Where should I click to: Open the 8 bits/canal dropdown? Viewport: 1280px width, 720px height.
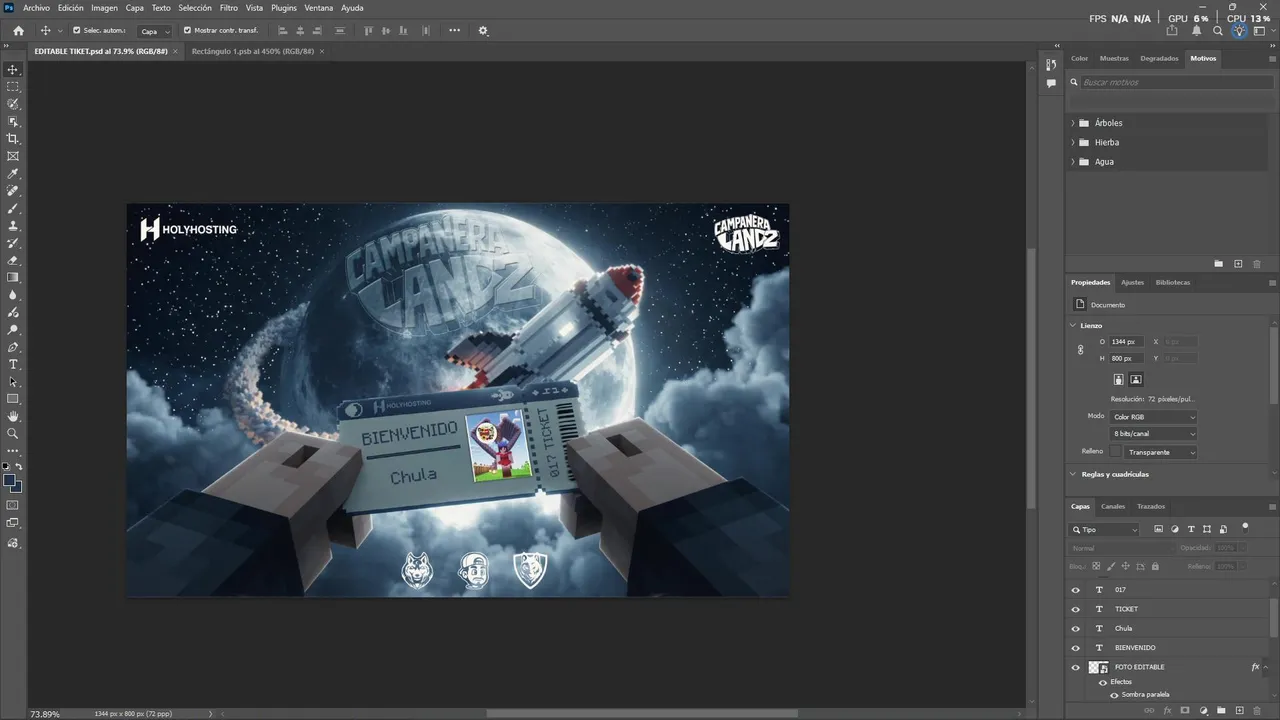click(1153, 434)
